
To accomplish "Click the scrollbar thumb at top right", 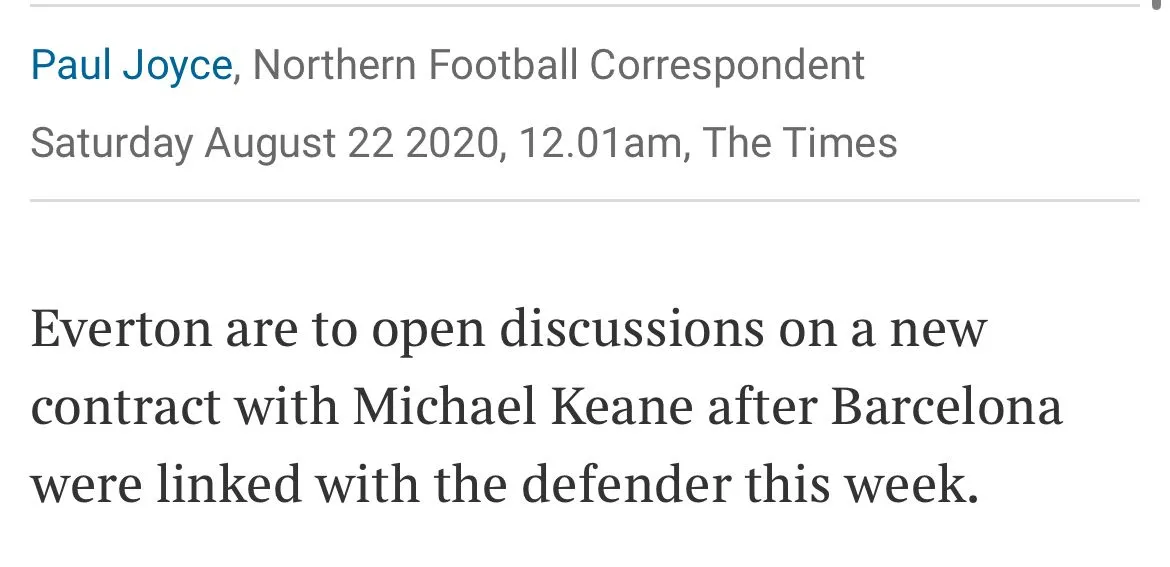I will coord(1157,4).
